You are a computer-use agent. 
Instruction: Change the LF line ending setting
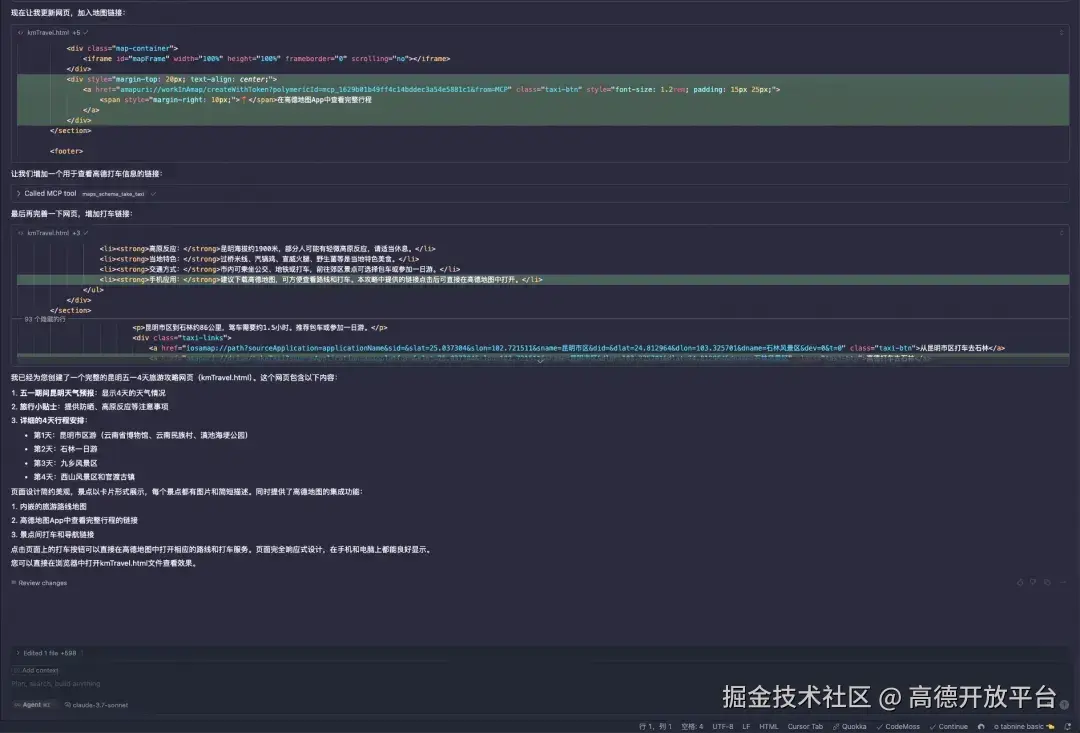click(746, 726)
